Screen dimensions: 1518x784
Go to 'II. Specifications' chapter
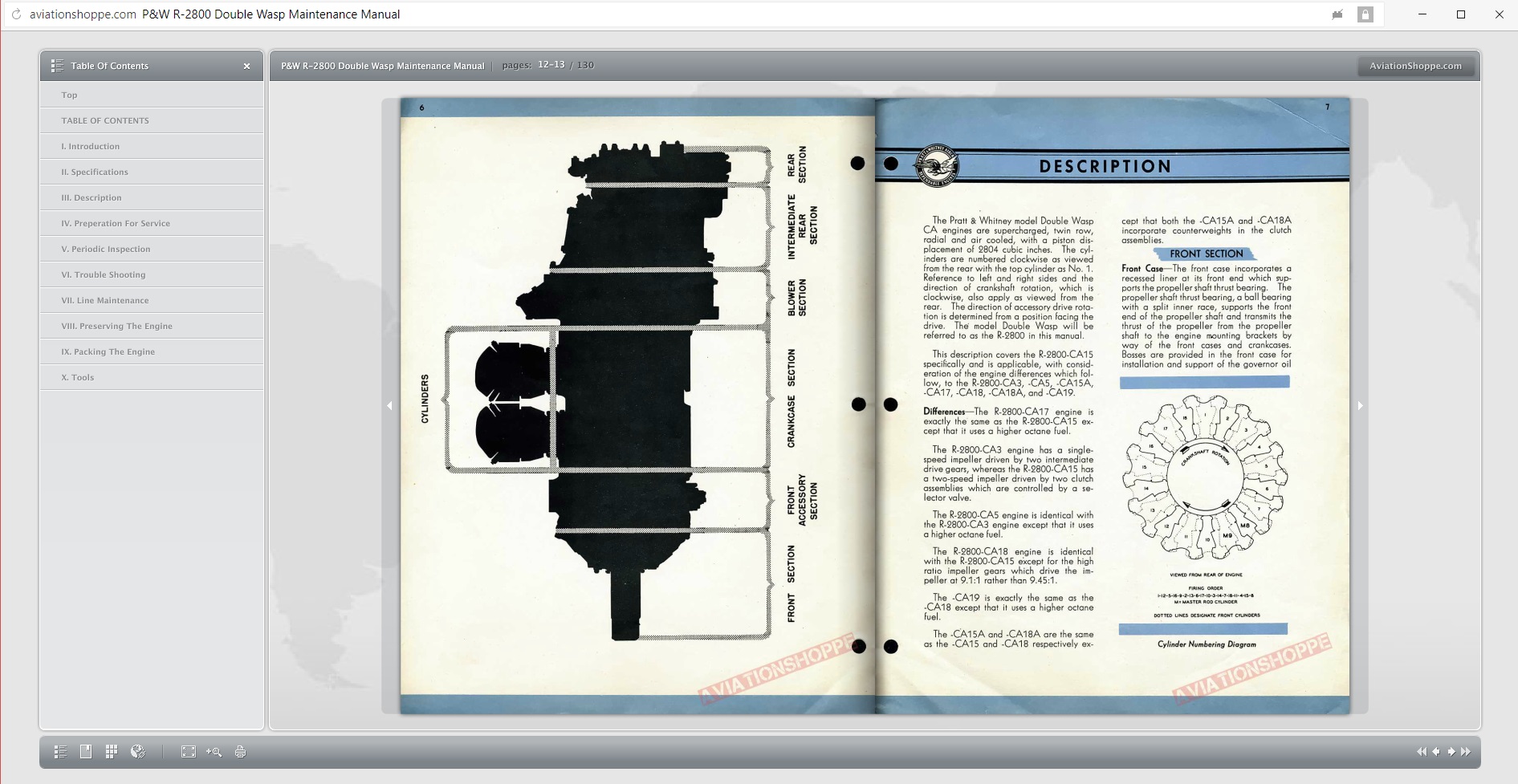coord(152,172)
